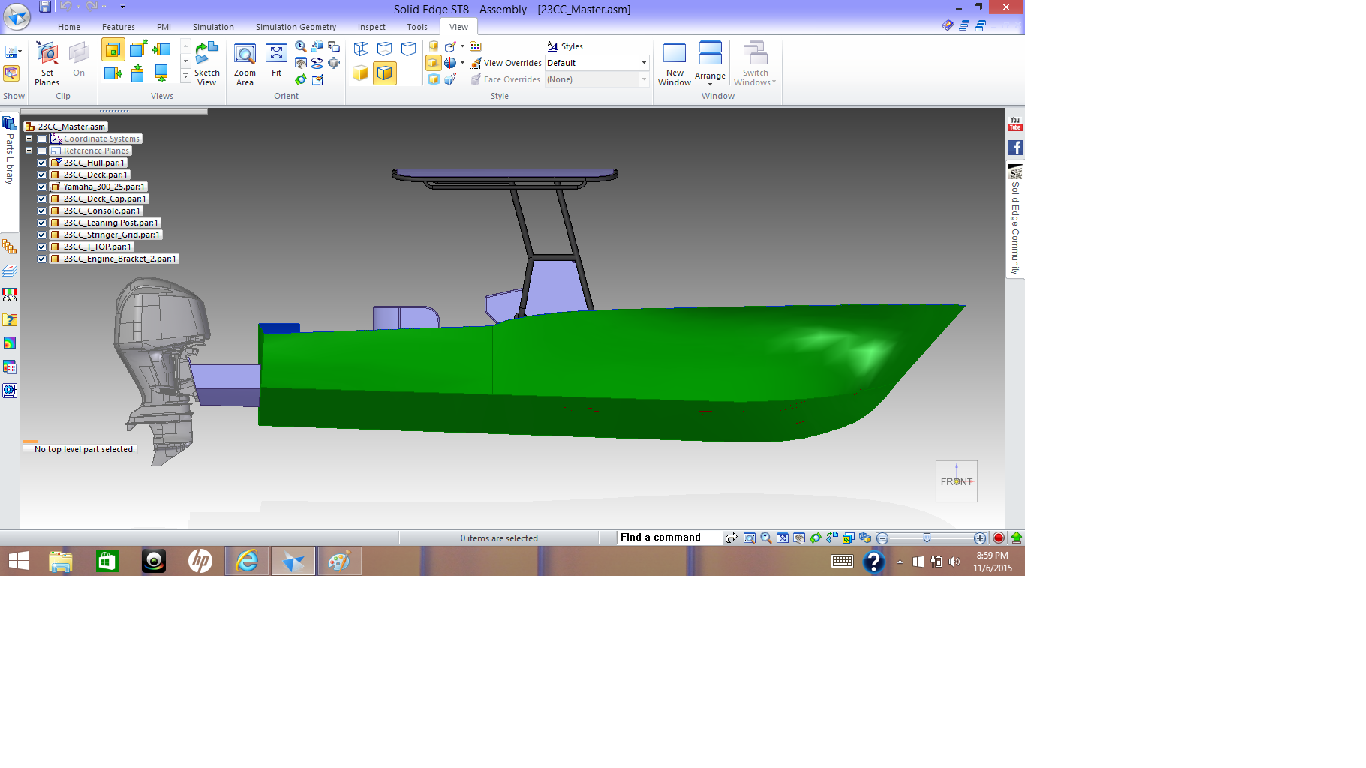
Task: Uncheck the 23CC_Hull.par:1 visibility checkbox
Action: pos(42,163)
